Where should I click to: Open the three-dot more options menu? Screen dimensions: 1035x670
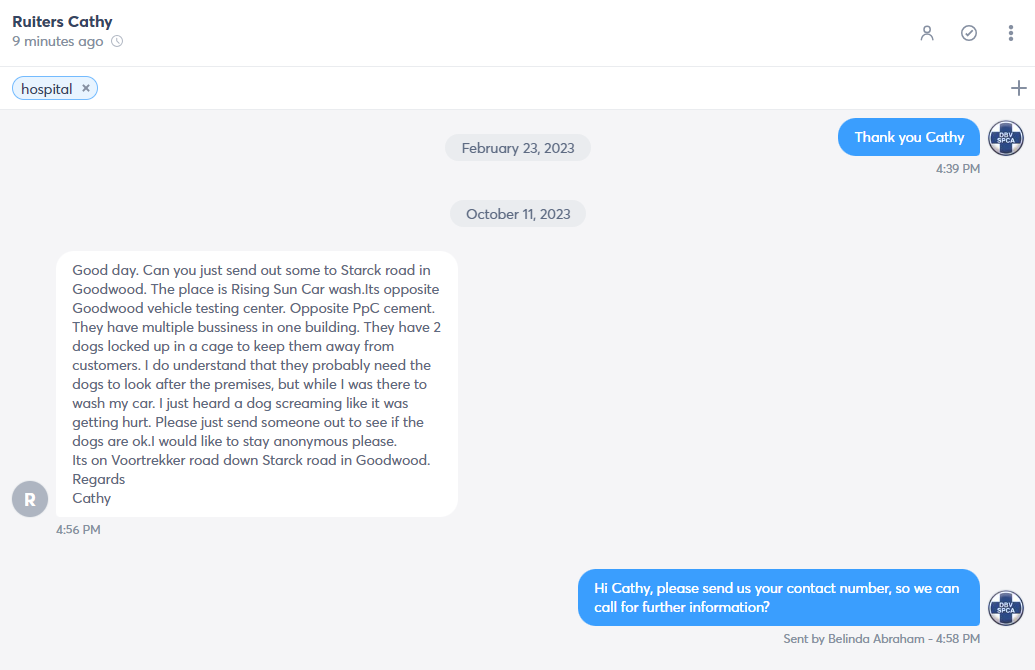point(1011,33)
